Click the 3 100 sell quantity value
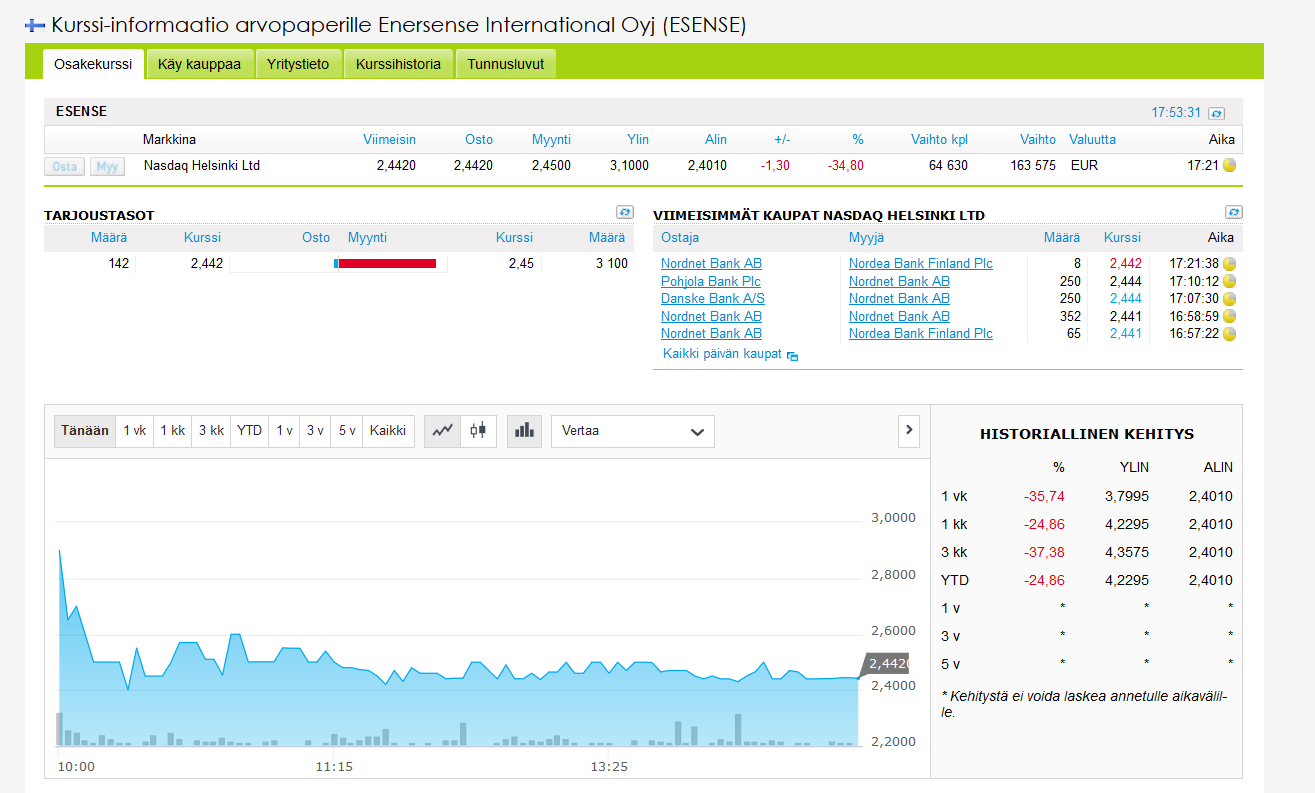This screenshot has width=1315, height=793. [x=611, y=263]
